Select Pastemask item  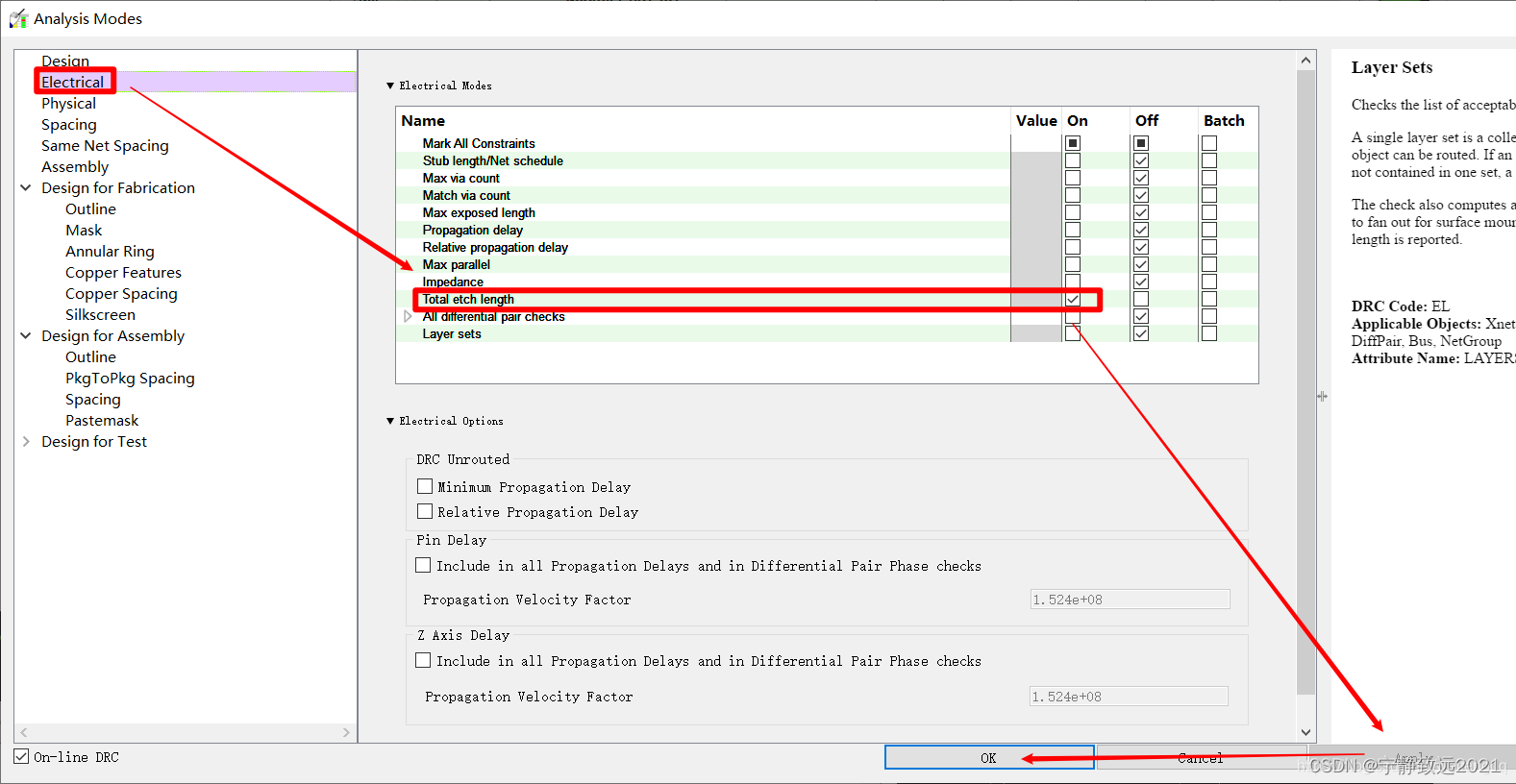[102, 421]
